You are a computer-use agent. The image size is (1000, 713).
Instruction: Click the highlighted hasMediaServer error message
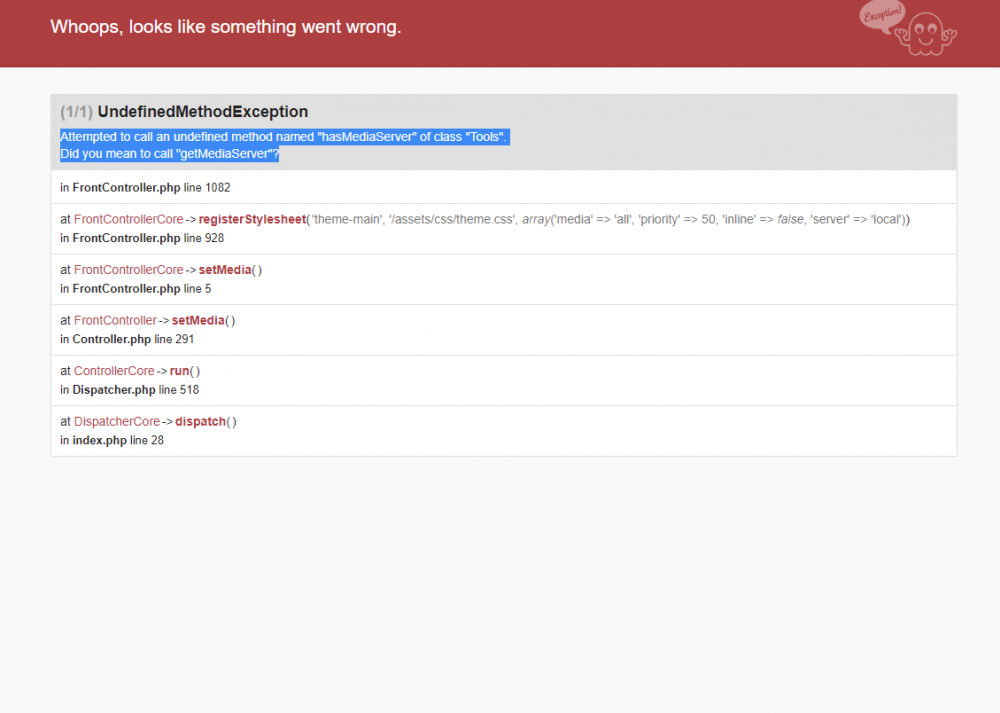click(283, 137)
